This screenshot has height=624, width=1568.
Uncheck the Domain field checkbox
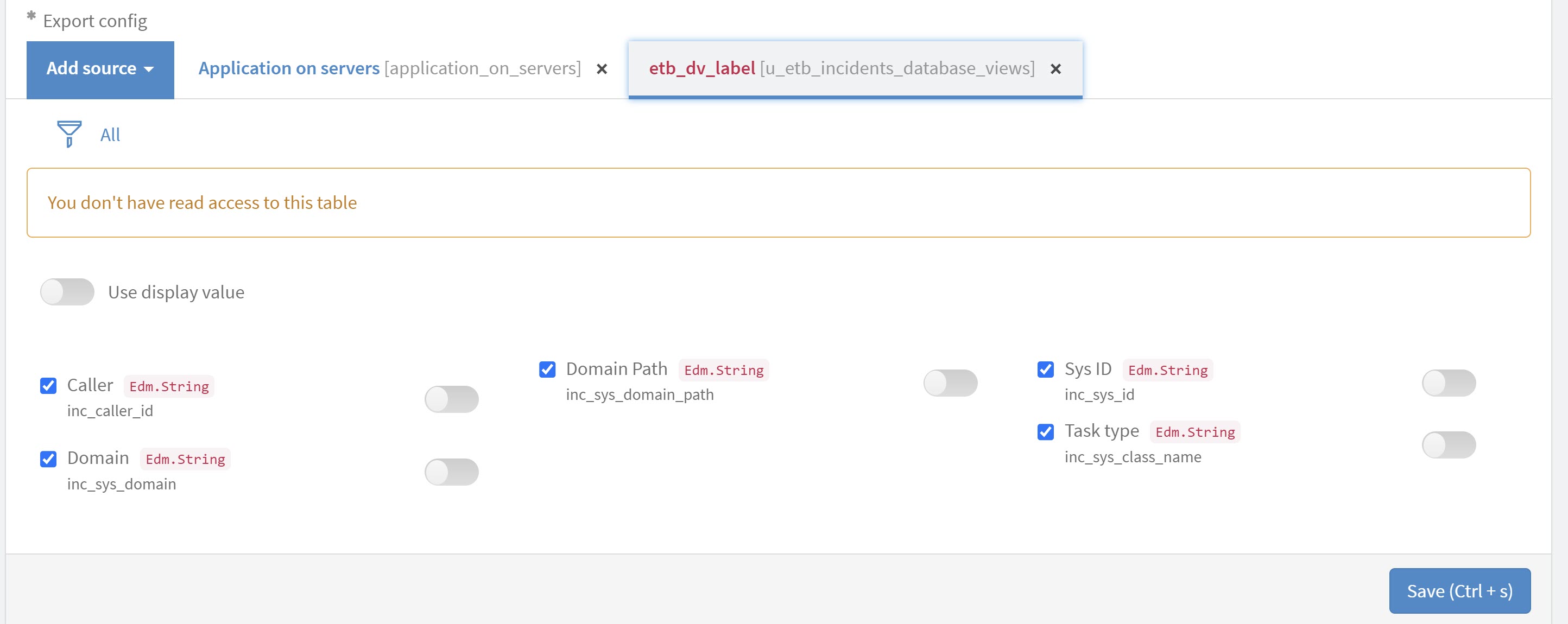tap(48, 459)
